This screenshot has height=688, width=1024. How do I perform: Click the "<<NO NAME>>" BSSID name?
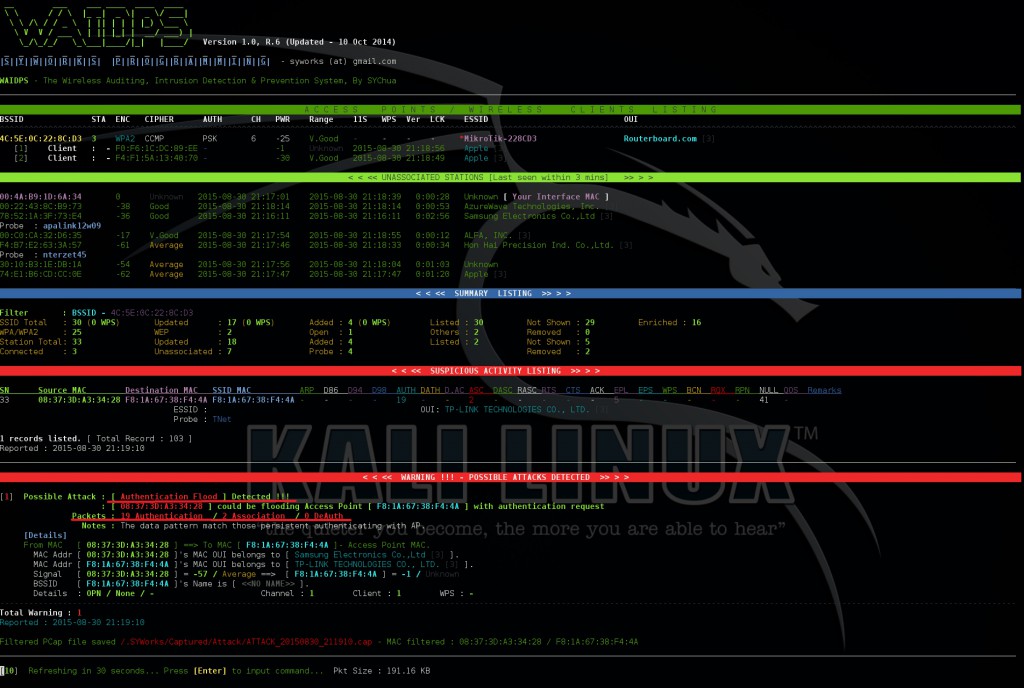point(268,584)
